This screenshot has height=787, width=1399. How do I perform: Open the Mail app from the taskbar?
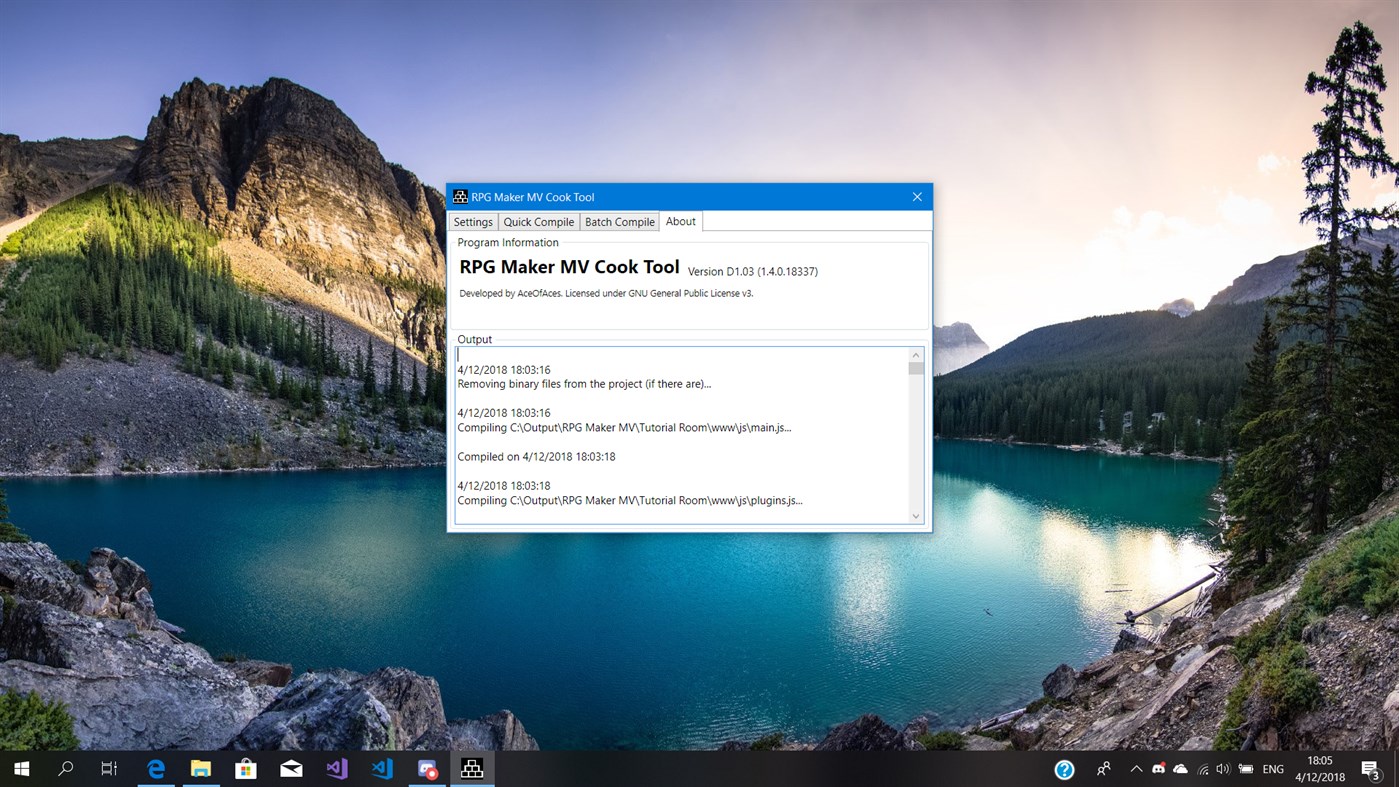pyautogui.click(x=291, y=769)
